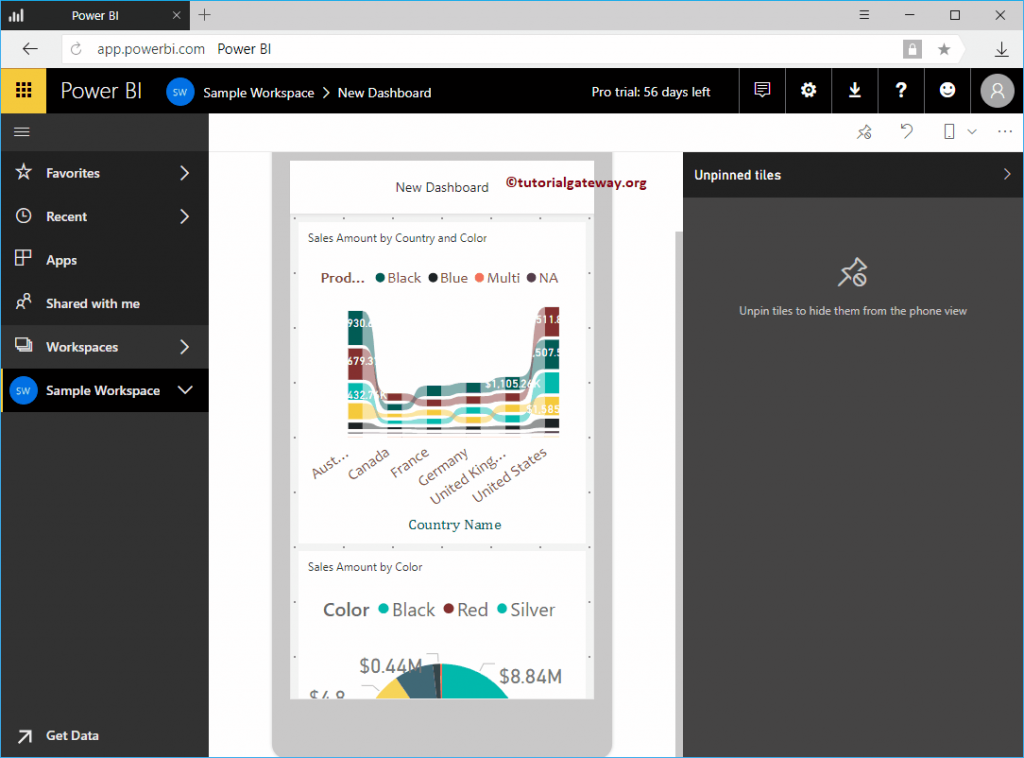Image resolution: width=1024 pixels, height=758 pixels.
Task: Expand the Unpinned tiles panel
Action: click(x=1007, y=174)
